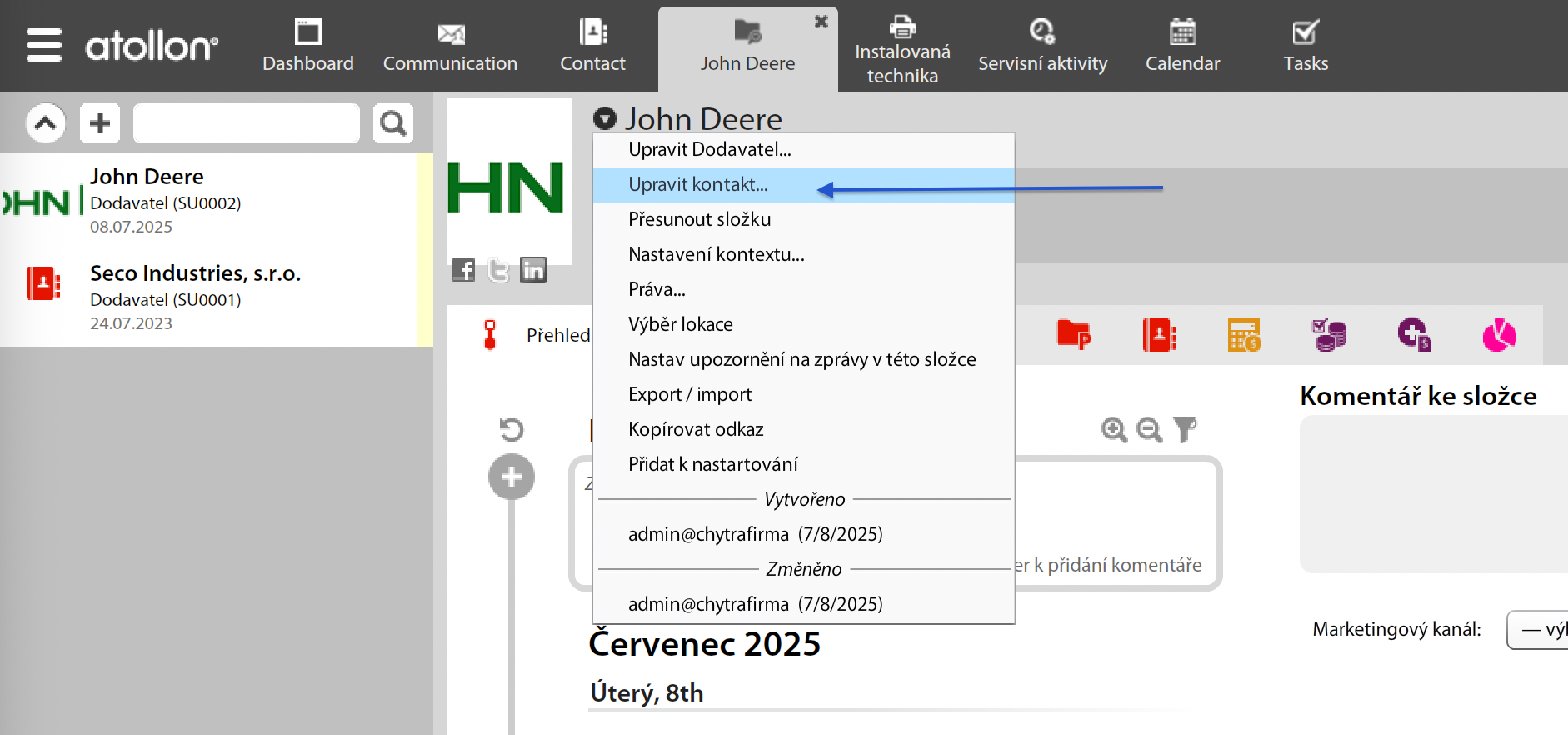Choose Upravit kontakt... menu item

pyautogui.click(x=803, y=185)
